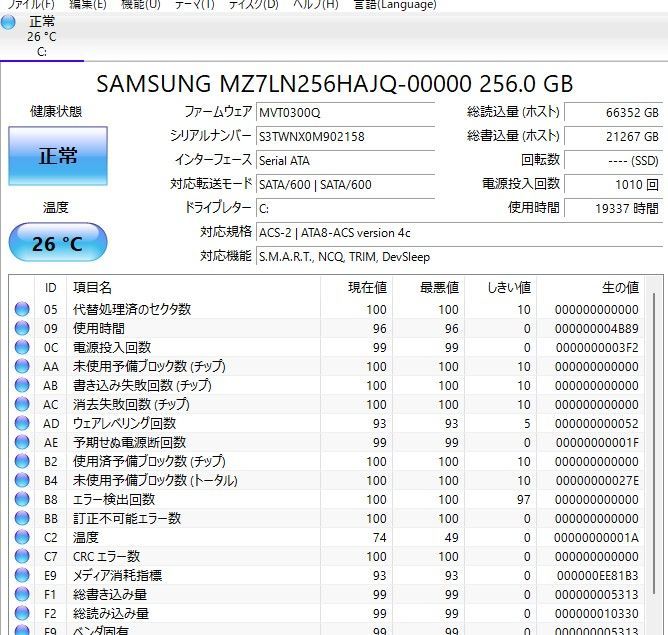
Task: Open the 機能(U) menu
Action: pyautogui.click(x=141, y=5)
